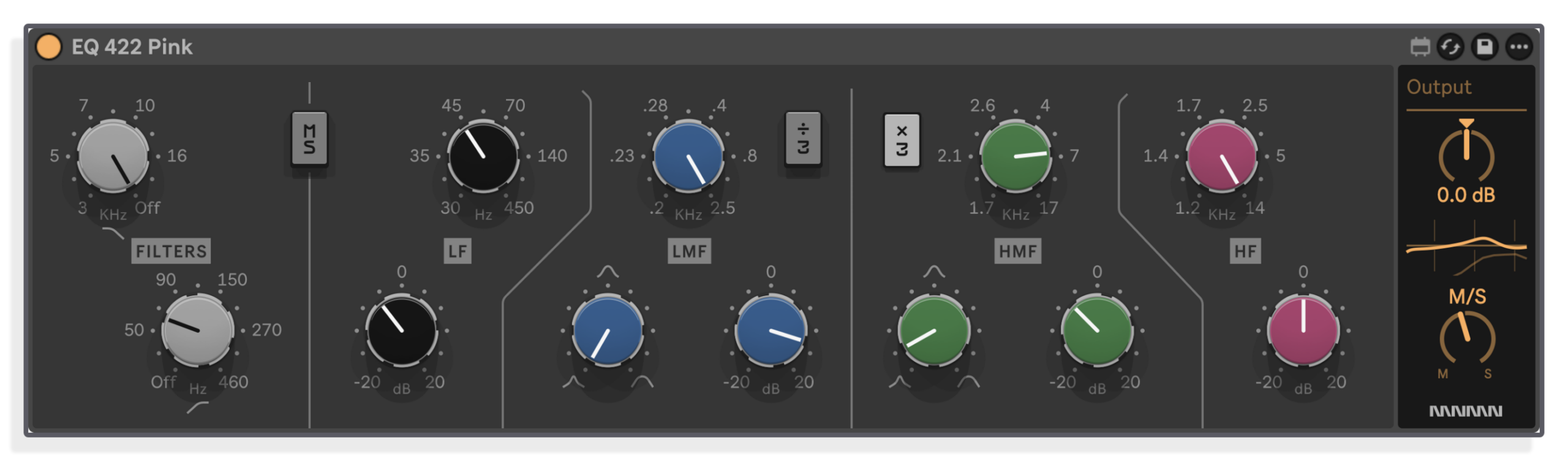Click the LMF band label

[690, 251]
